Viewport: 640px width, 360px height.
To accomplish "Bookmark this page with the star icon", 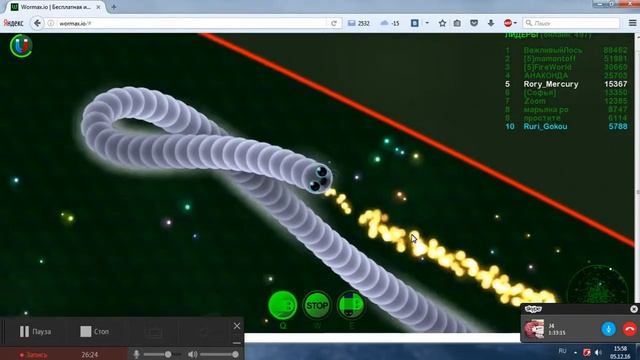I will (x=442, y=23).
